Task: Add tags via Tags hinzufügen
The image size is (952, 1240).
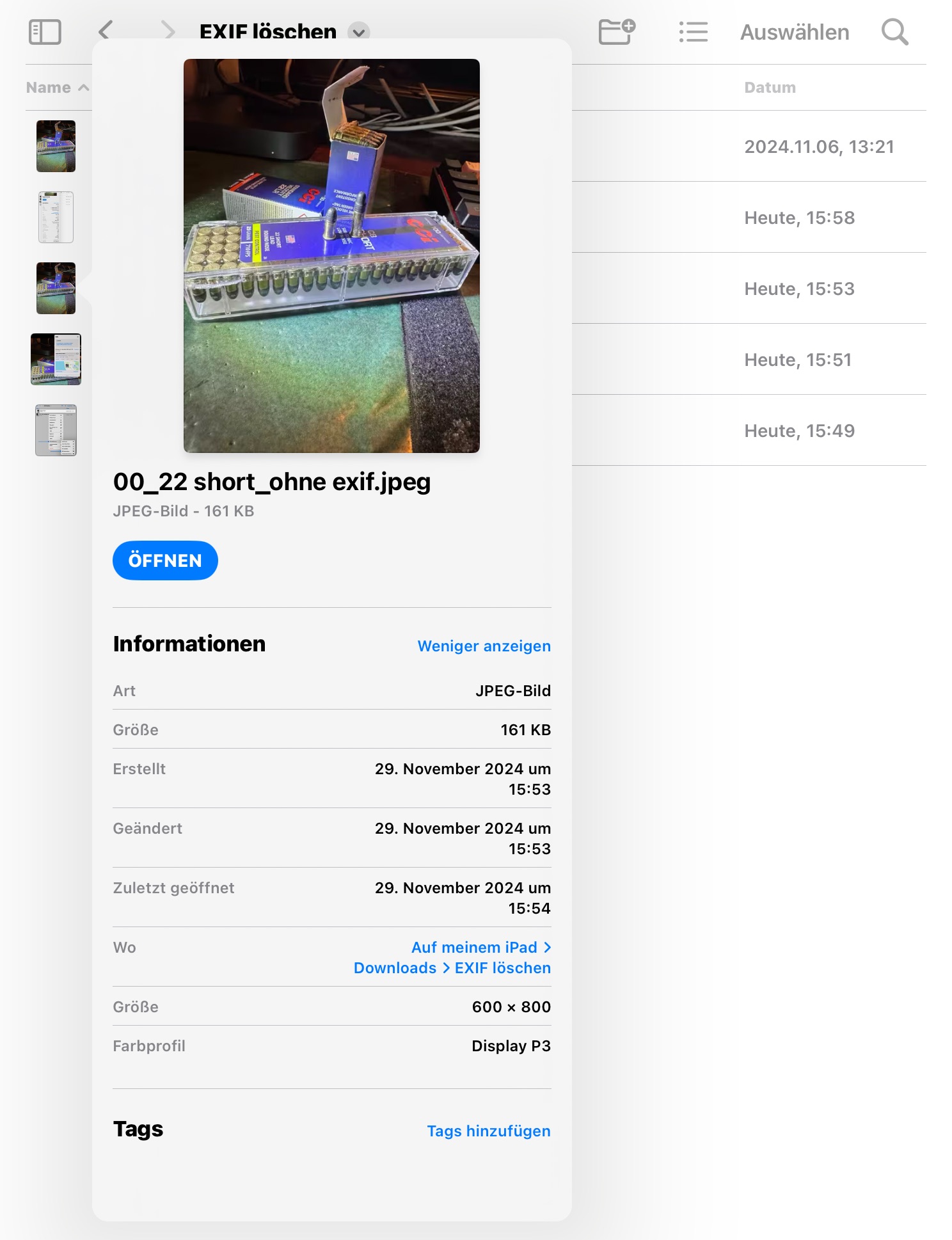Action: 489,1131
